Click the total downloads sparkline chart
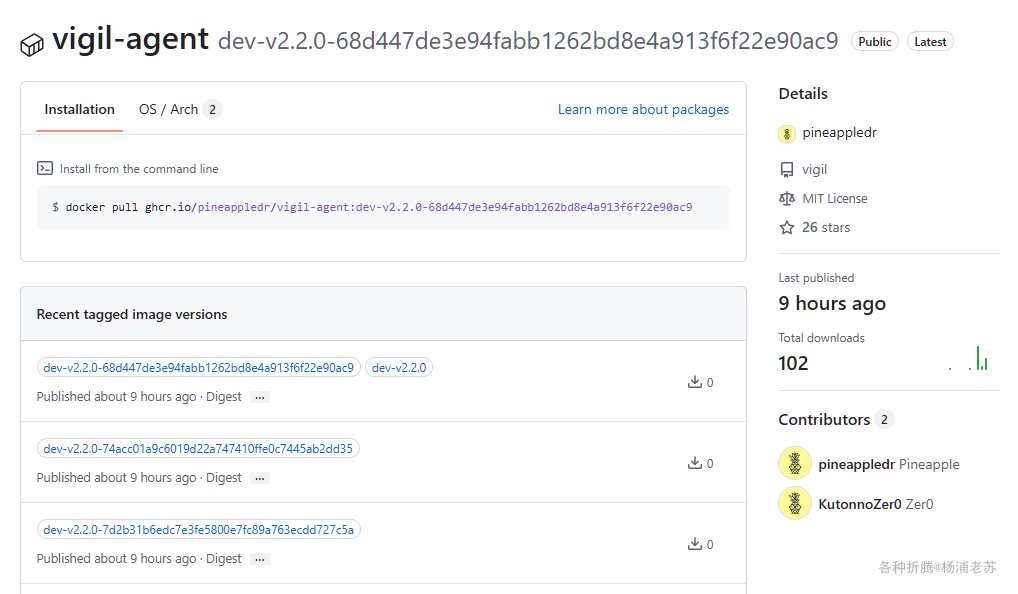 [x=969, y=358]
